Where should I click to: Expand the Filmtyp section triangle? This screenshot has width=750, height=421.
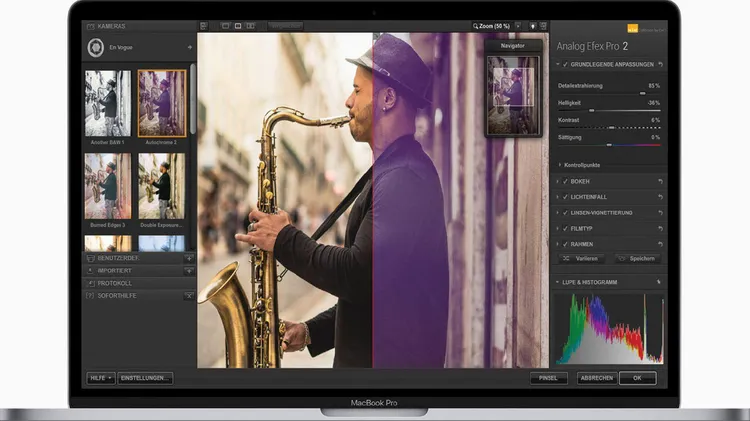tap(558, 229)
